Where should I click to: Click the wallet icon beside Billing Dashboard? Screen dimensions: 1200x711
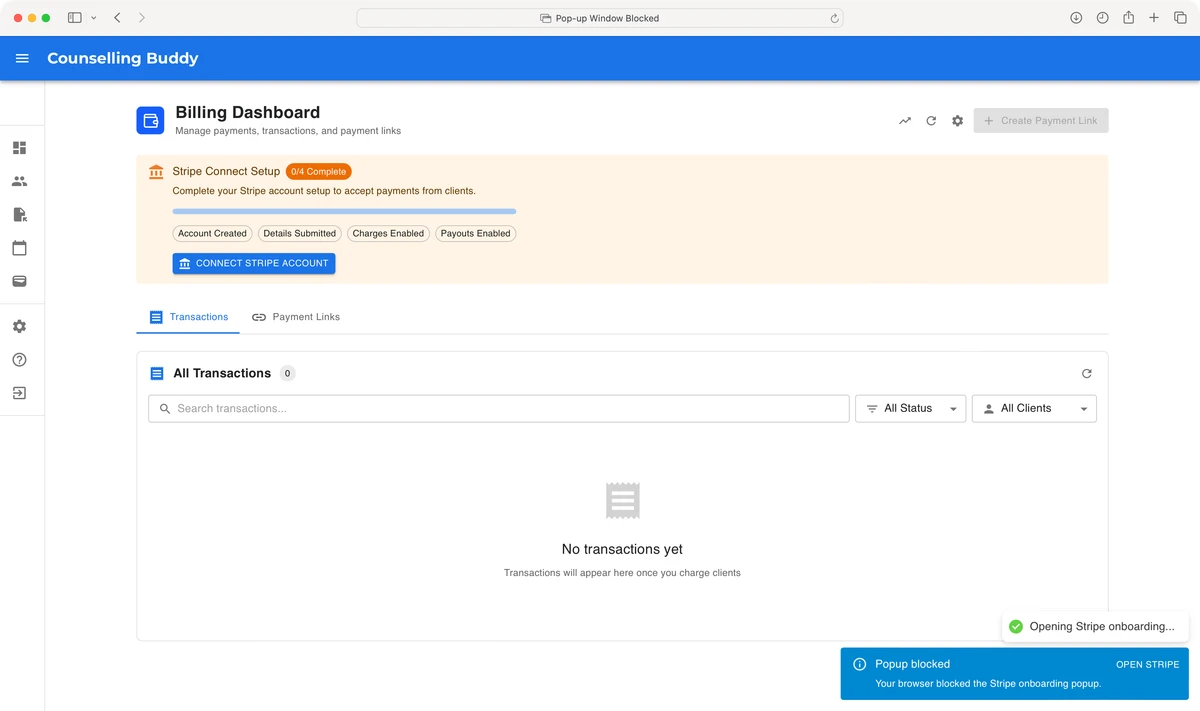(150, 120)
